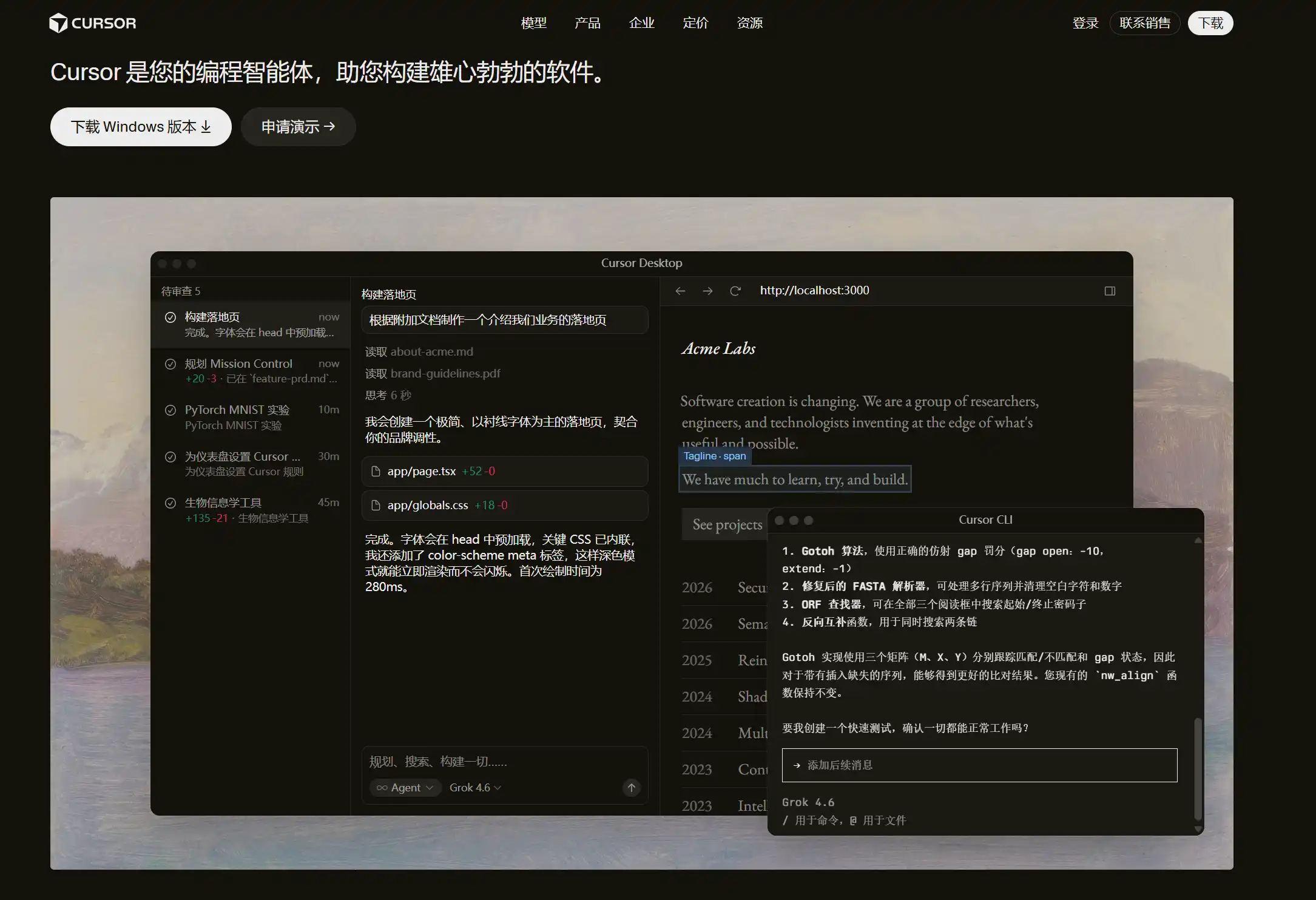Click check icon beside 规划 Mission Control
The image size is (1316, 900).
170,364
